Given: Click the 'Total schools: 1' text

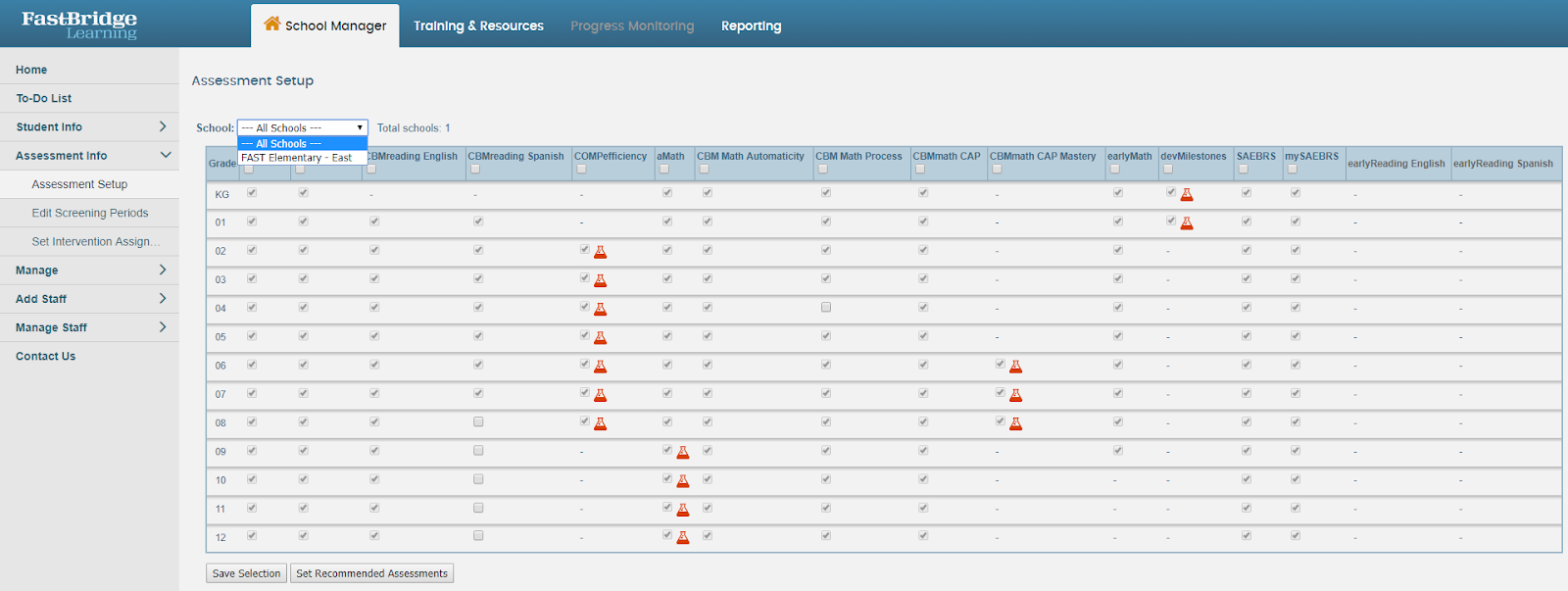Looking at the screenshot, I should (x=414, y=127).
